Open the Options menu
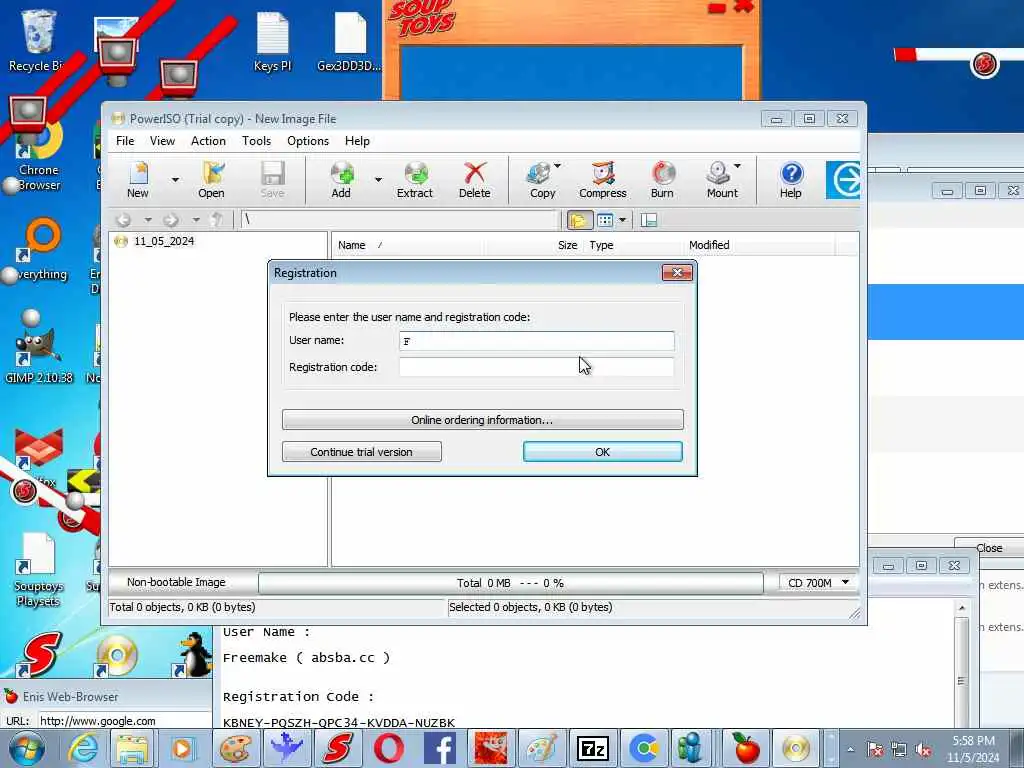Screen dimensions: 1024x768 click(x=308, y=141)
